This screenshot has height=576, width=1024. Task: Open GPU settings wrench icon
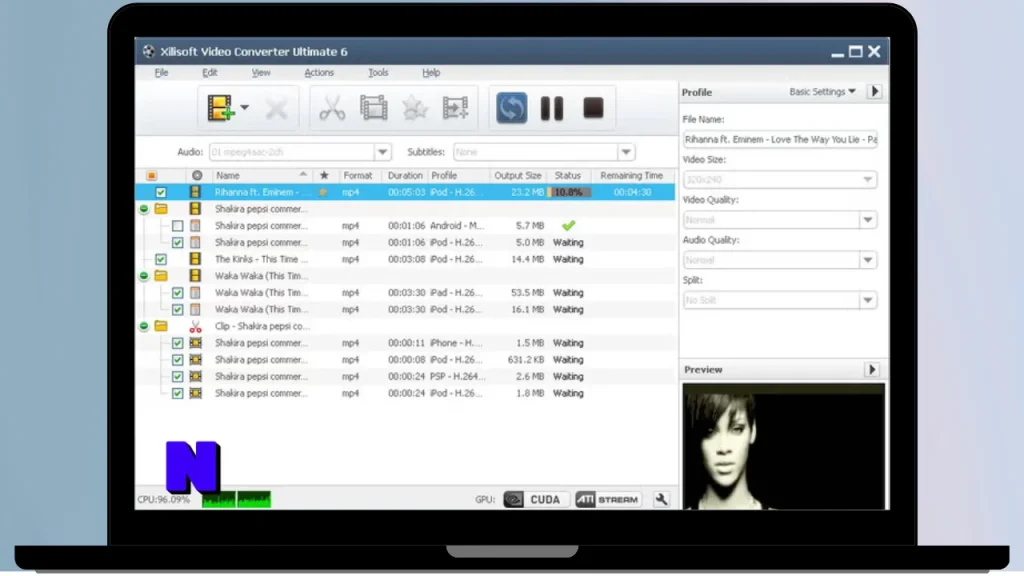pos(661,500)
